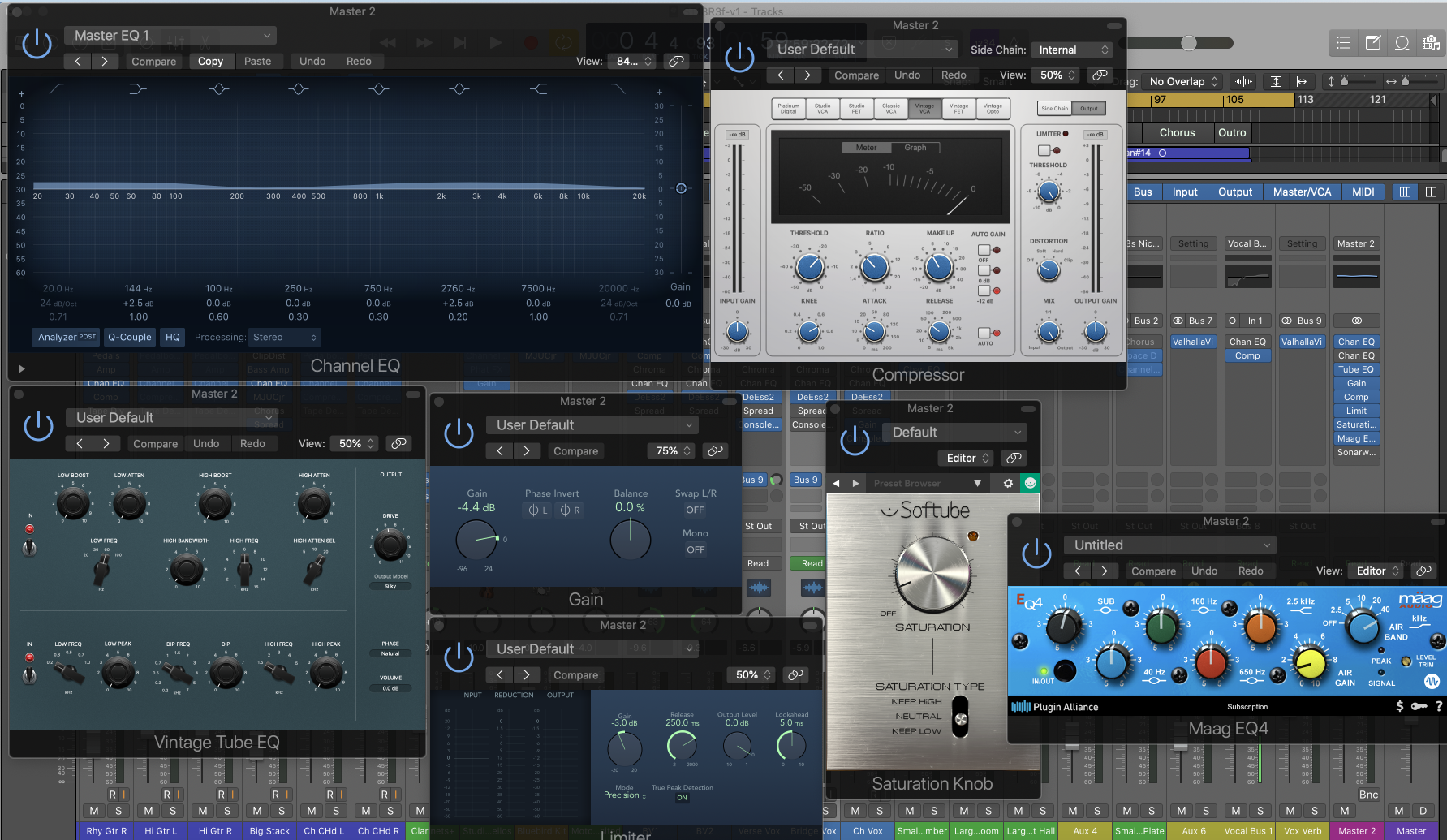Click link icon in Compressor header
This screenshot has height=840, width=1447.
(1100, 75)
